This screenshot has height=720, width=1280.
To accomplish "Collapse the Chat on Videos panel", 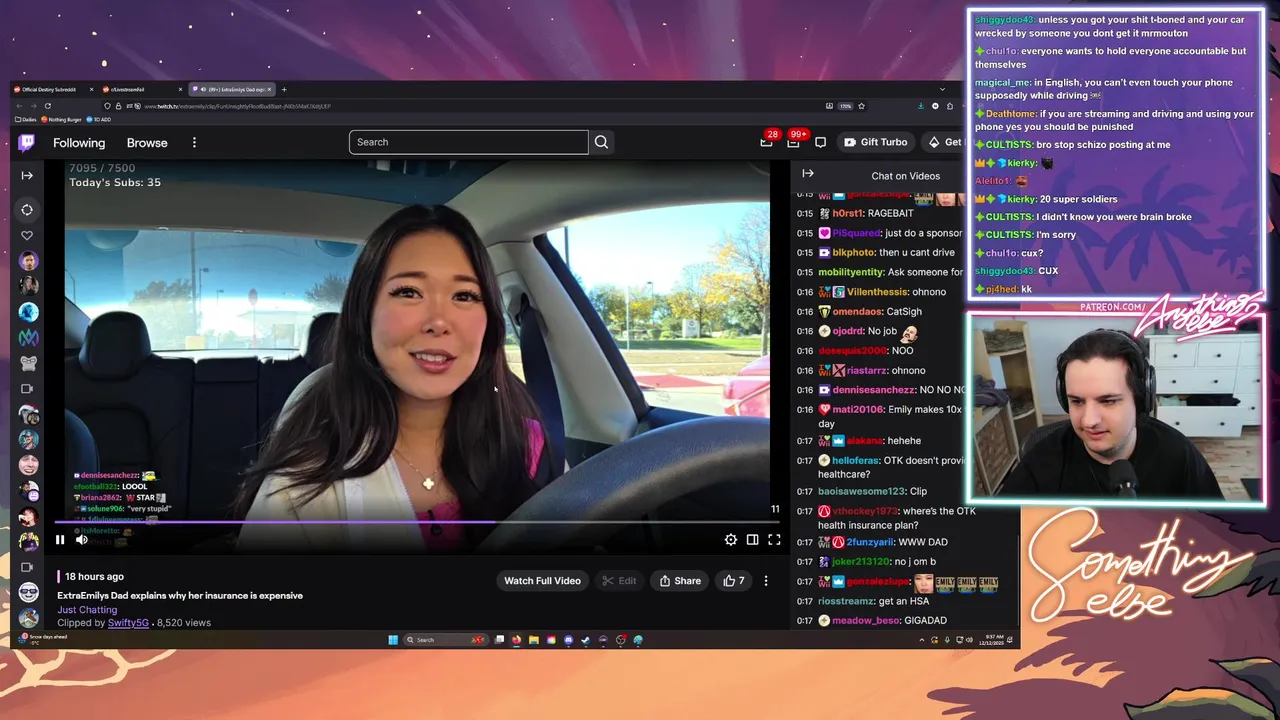I will (808, 173).
